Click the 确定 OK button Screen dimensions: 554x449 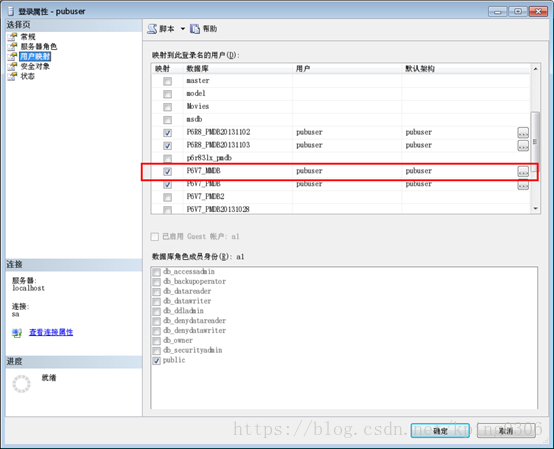440,431
